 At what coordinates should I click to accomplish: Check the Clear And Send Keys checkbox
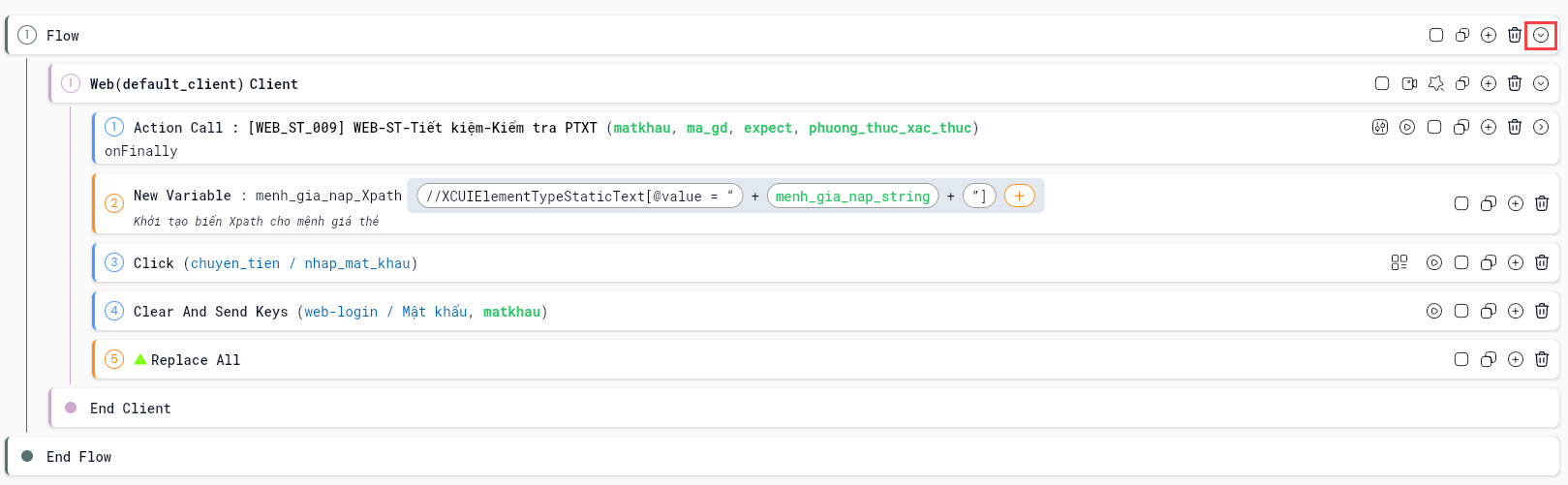pos(1461,311)
